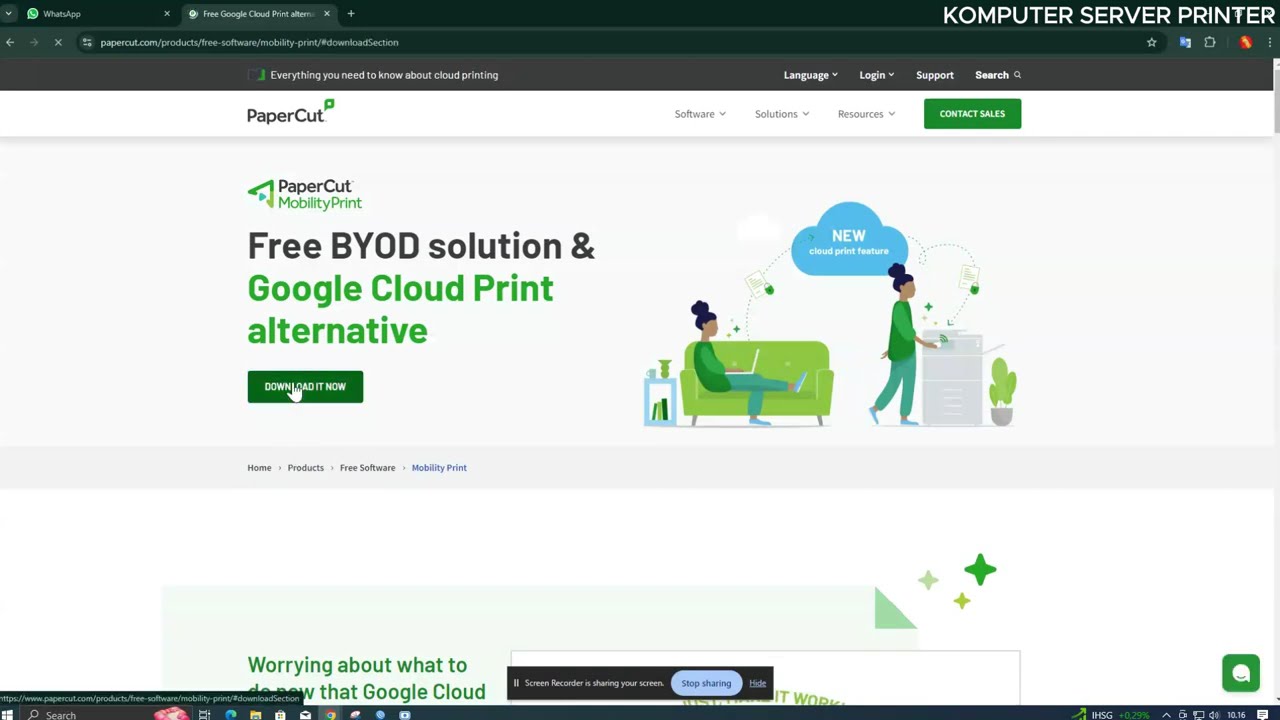
Task: Open Task View in the taskbar
Action: [x=204, y=714]
